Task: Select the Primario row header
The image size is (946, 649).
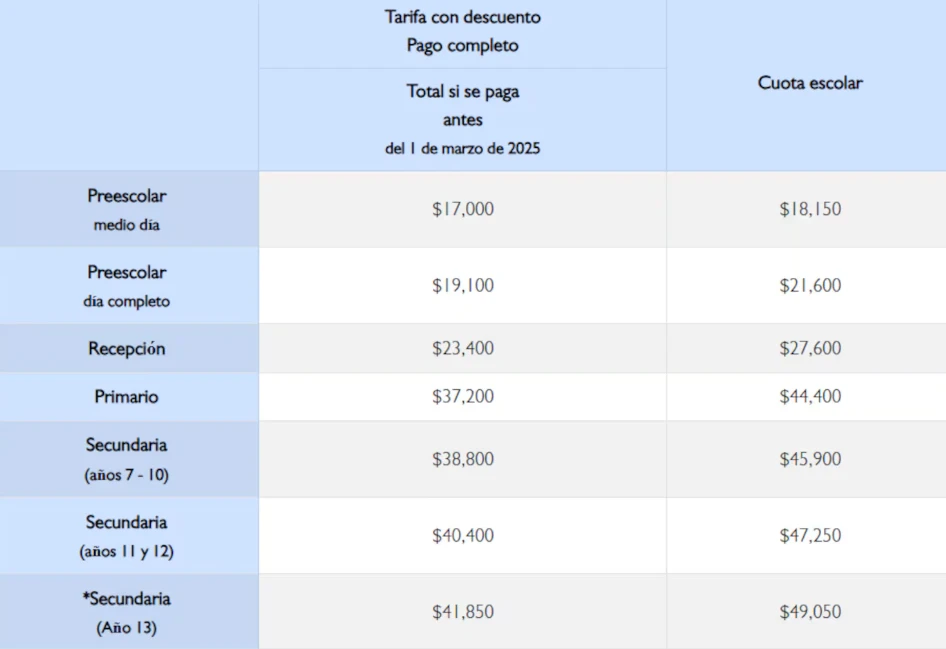Action: coord(127,397)
